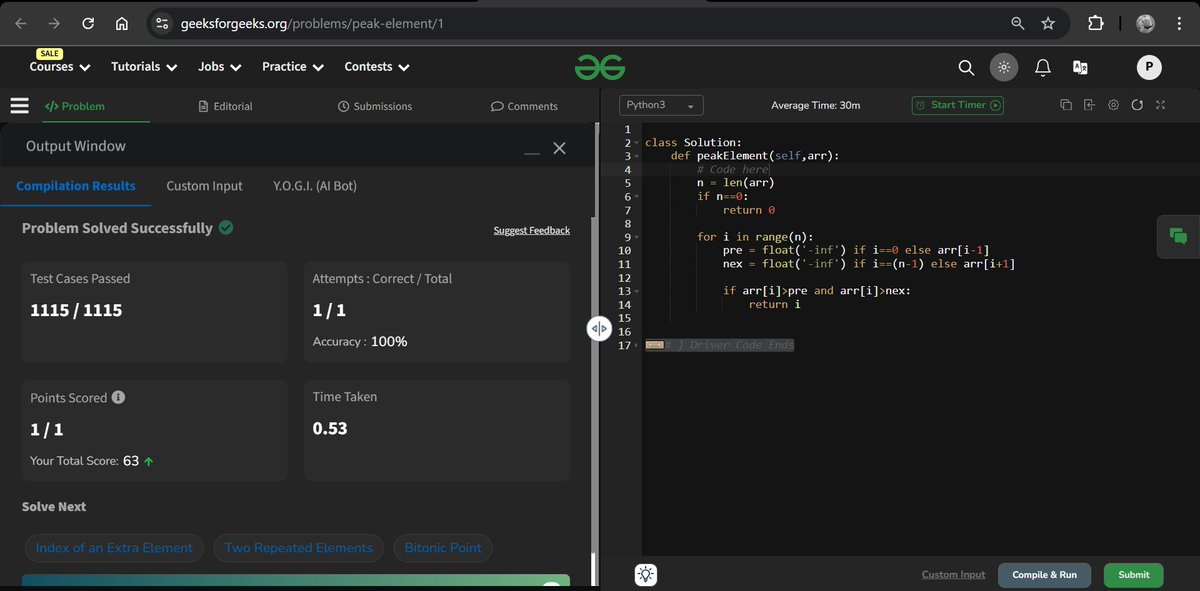Click the hint lightbulb icon
The height and width of the screenshot is (591, 1200).
[x=647, y=575]
